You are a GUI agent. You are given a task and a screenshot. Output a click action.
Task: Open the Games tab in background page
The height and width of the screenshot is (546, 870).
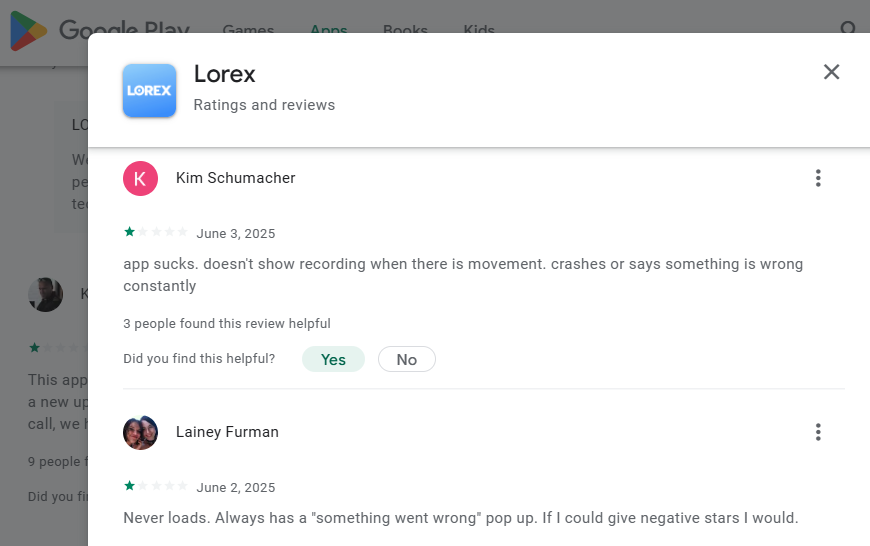coord(248,28)
